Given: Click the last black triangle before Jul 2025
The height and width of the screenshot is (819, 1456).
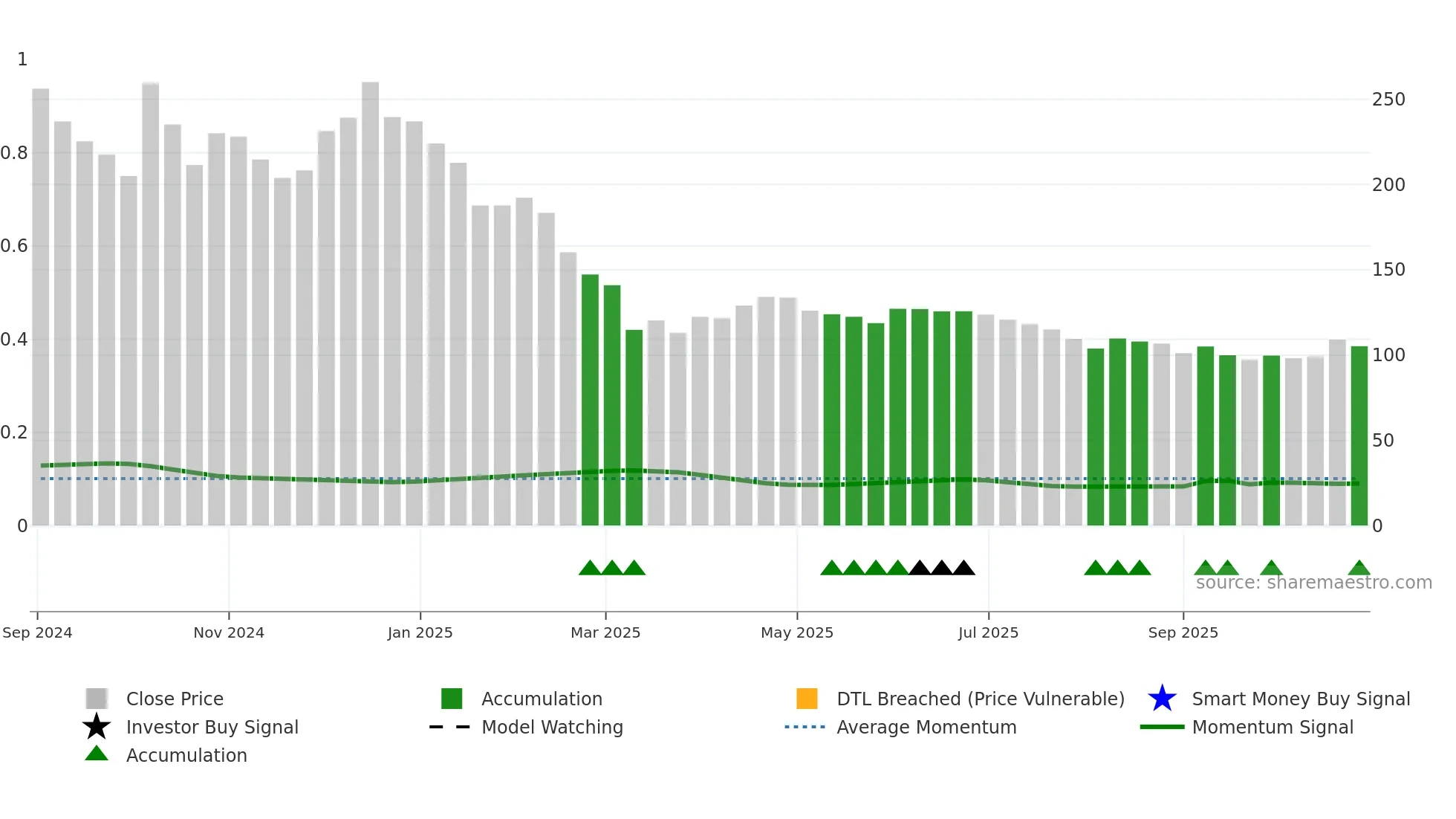Looking at the screenshot, I should click(963, 569).
